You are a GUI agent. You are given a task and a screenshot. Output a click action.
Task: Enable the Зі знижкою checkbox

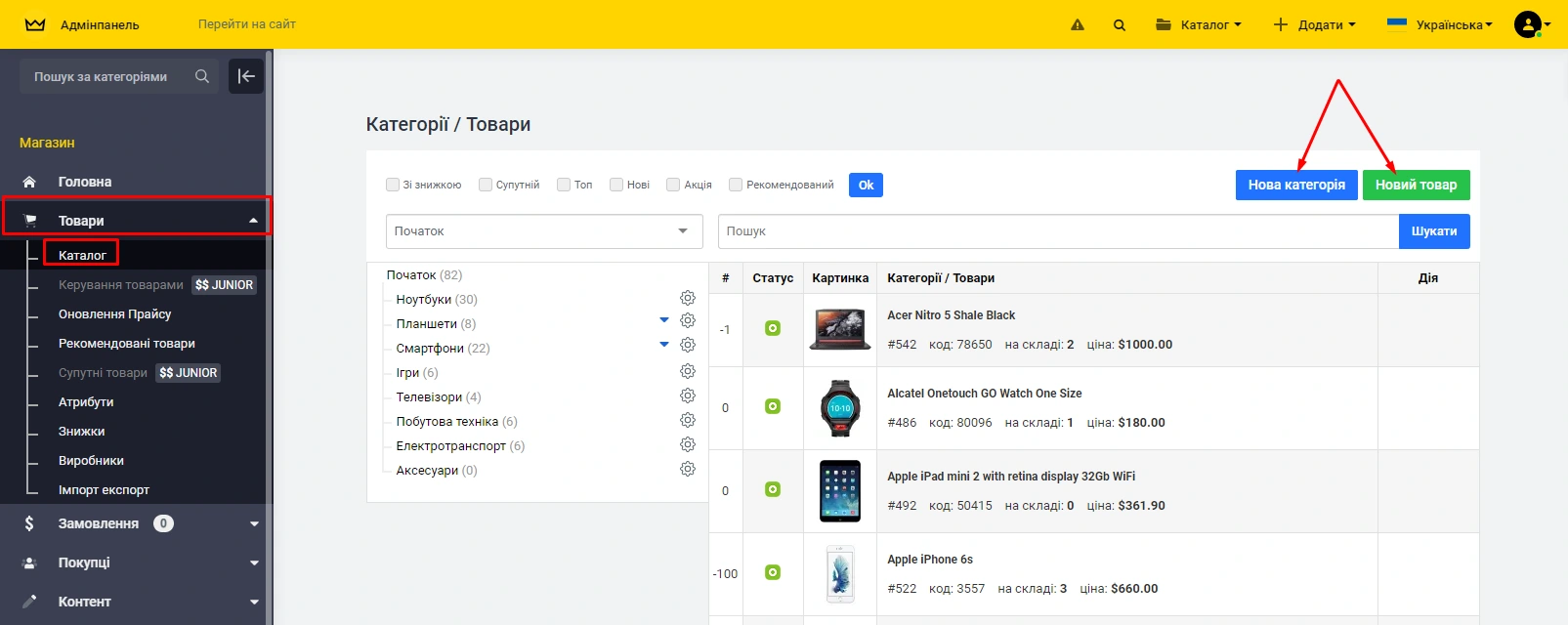393,185
